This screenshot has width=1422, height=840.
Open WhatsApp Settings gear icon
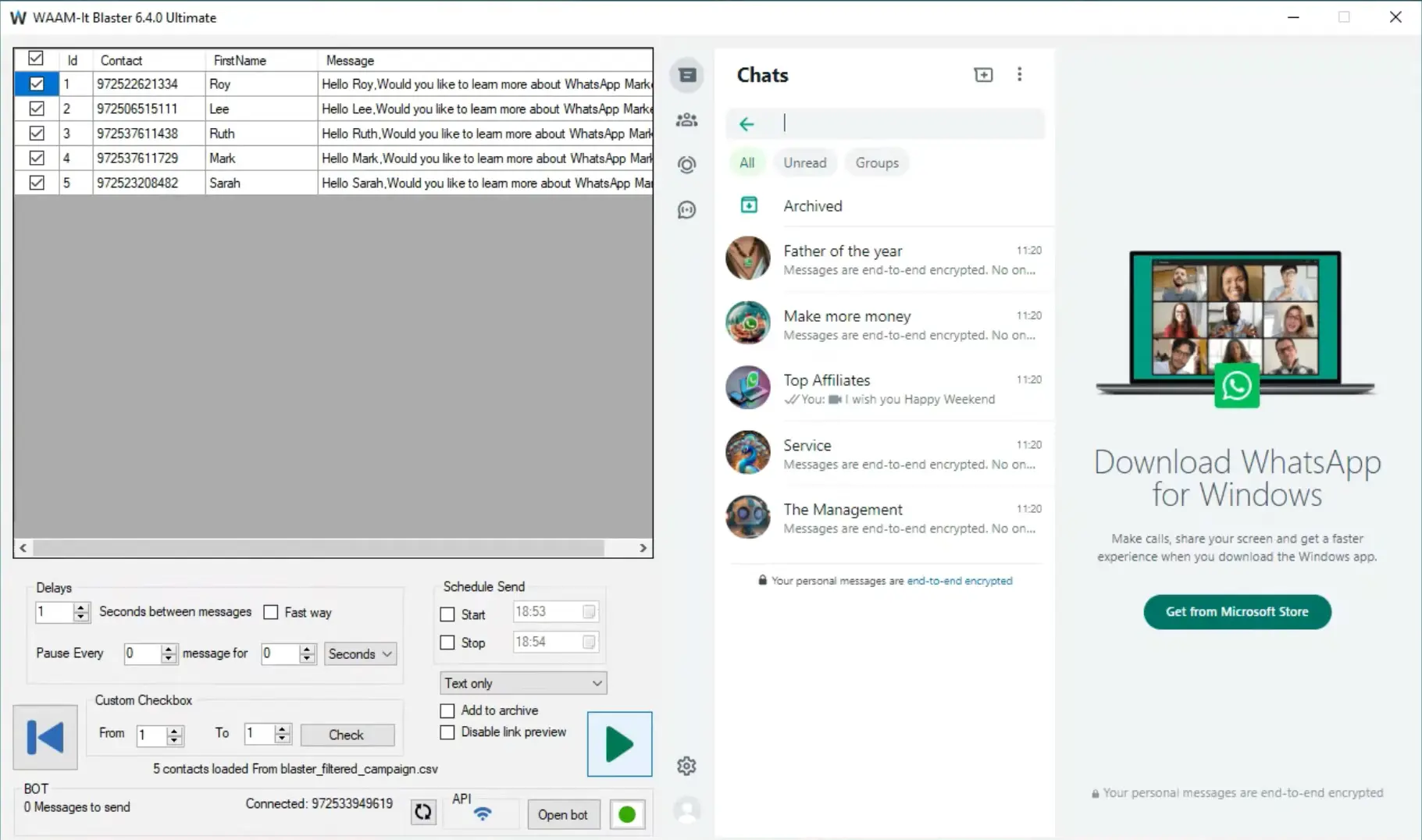tap(687, 765)
